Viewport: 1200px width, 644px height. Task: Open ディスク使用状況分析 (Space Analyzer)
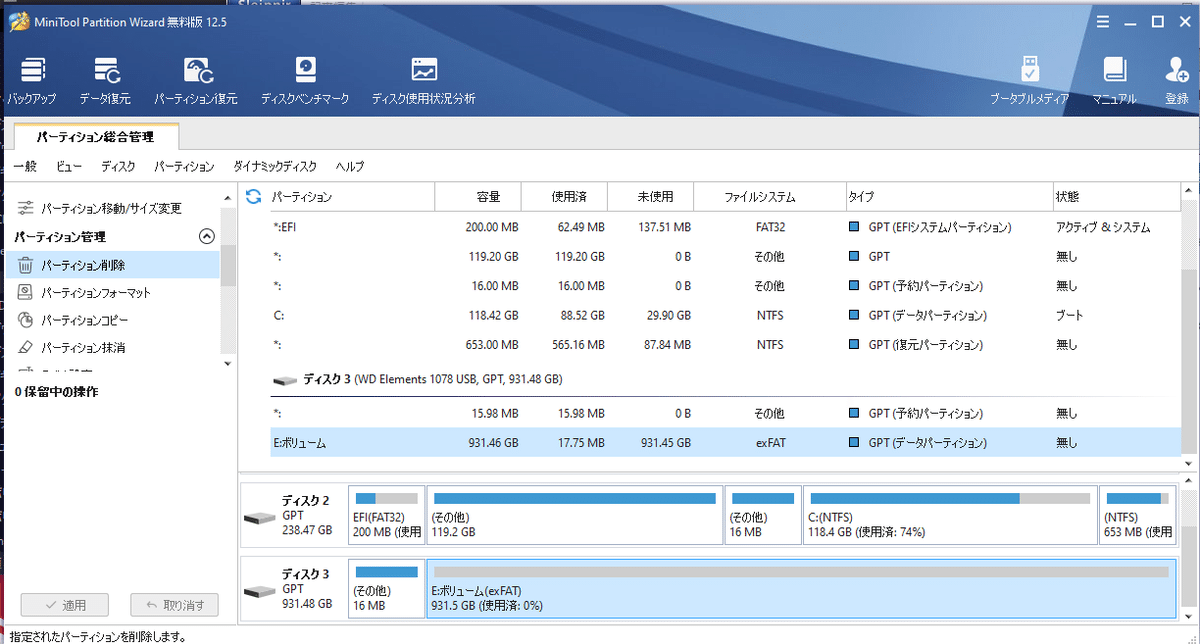(423, 81)
